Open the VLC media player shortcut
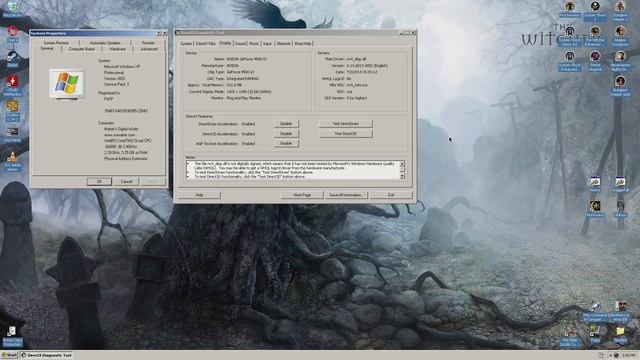Screen dimensions: 640x360 [12, 161]
